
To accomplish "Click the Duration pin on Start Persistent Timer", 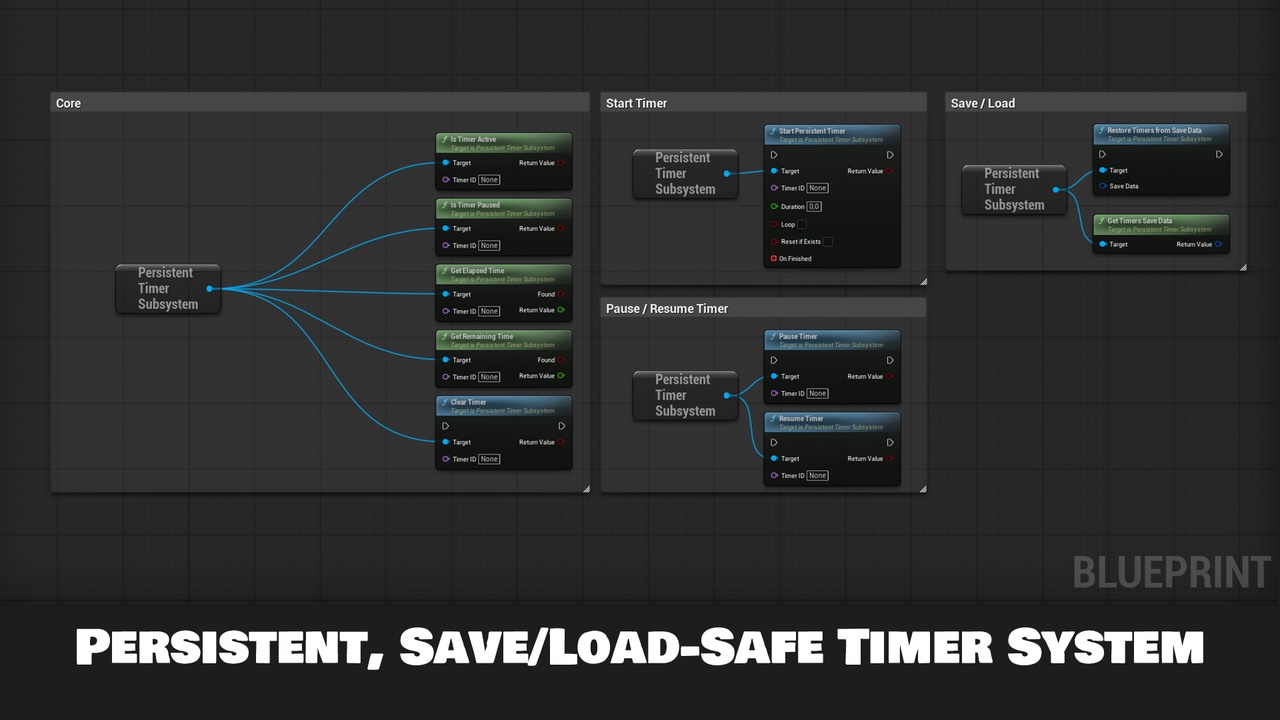I will (x=774, y=206).
